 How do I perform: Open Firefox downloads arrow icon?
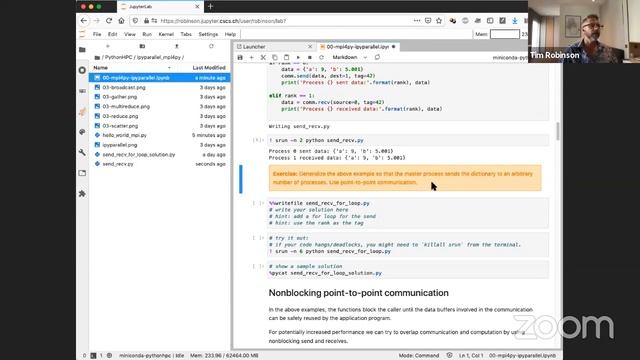click(515, 20)
